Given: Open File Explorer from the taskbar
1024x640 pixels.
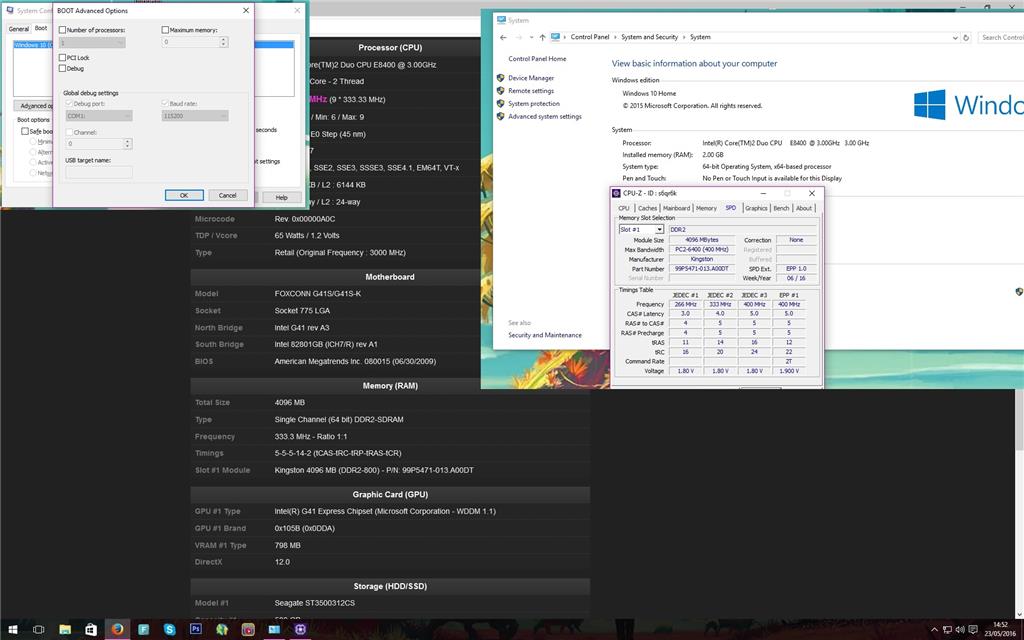Looking at the screenshot, I should 66,630.
